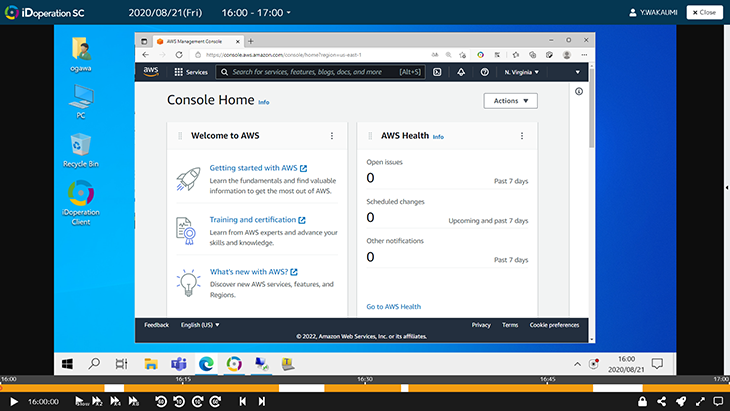Open the Windows Start menu
730x411 pixels.
click(x=68, y=364)
